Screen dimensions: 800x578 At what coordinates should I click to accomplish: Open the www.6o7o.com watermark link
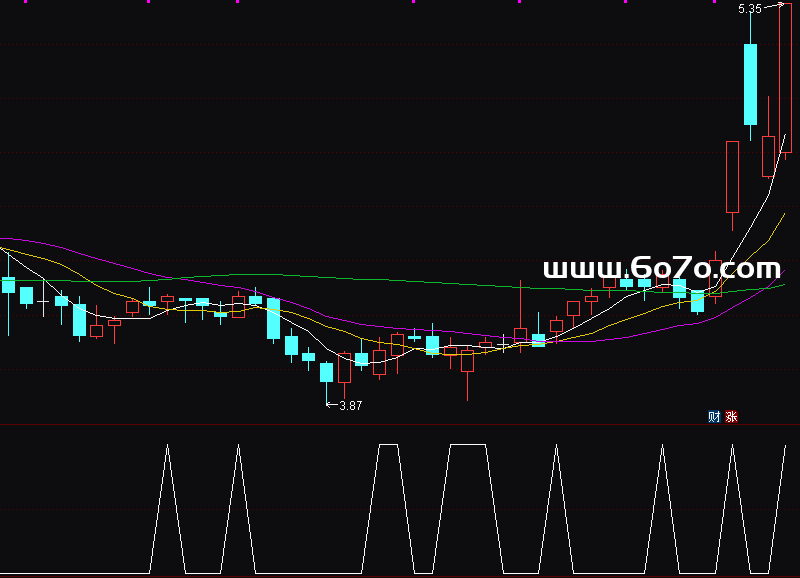pos(661,269)
